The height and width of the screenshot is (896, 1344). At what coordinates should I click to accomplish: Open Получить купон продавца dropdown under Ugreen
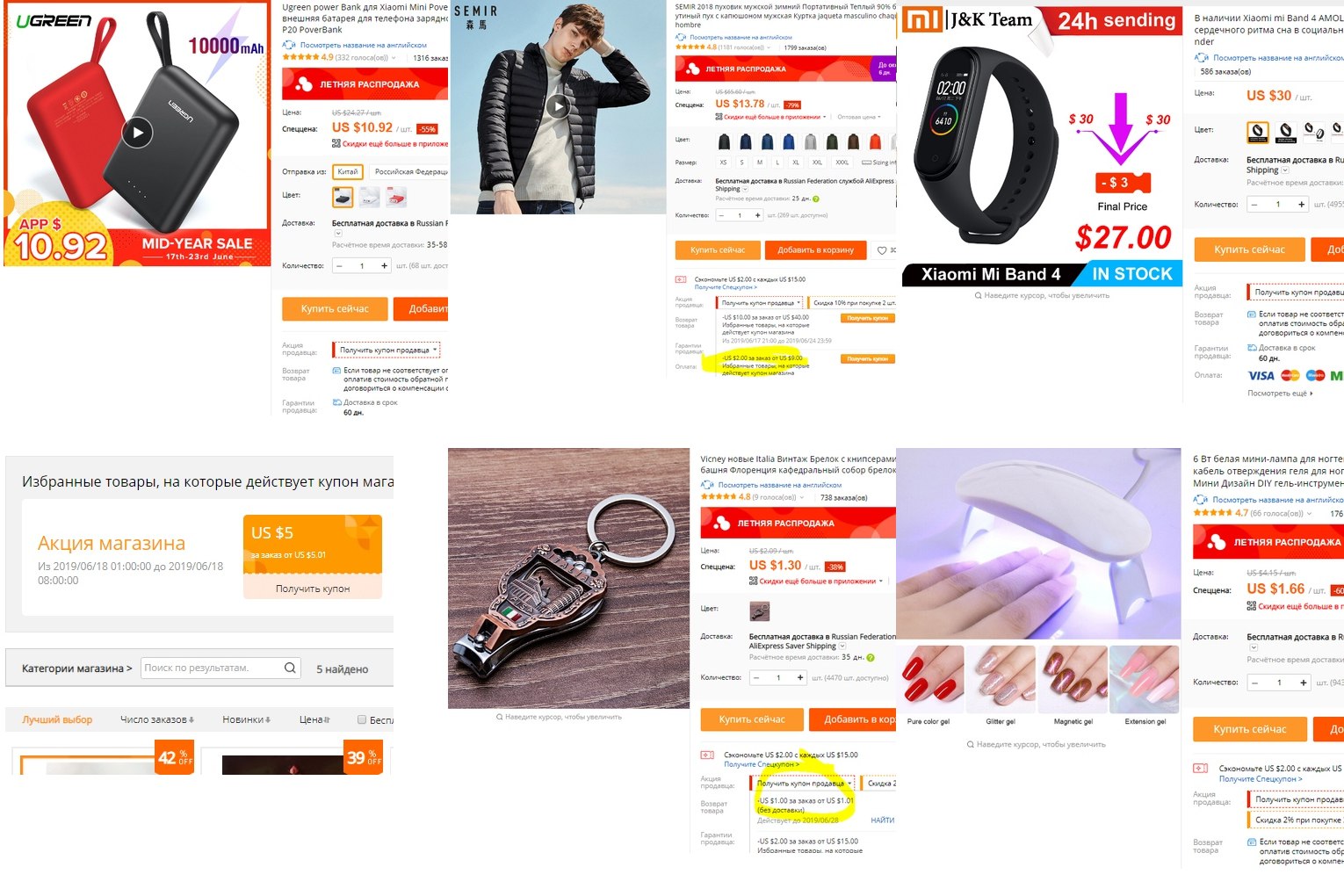click(x=387, y=350)
